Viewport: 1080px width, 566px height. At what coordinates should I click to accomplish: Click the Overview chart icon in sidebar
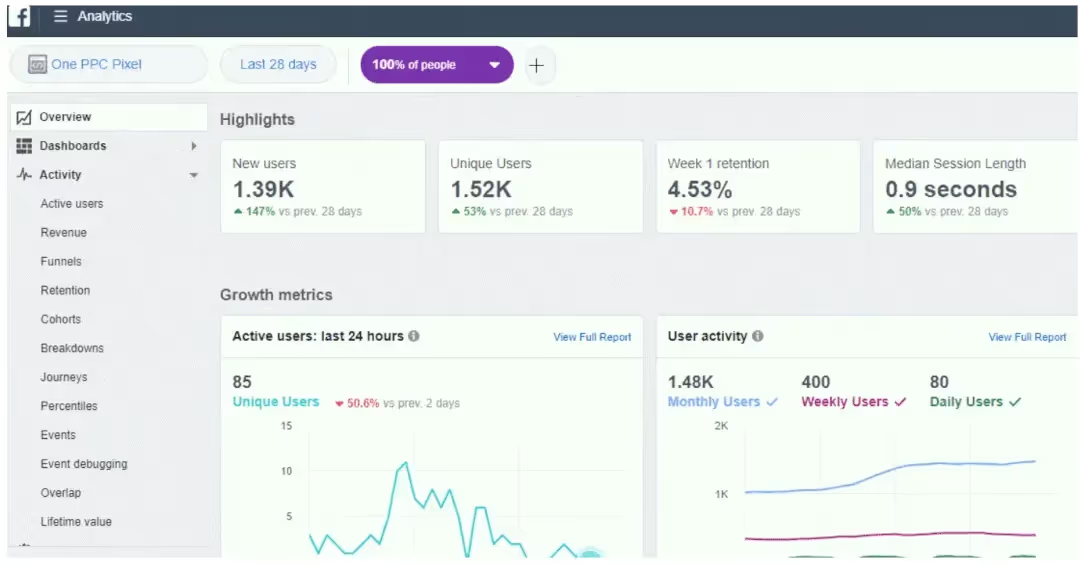tap(25, 117)
